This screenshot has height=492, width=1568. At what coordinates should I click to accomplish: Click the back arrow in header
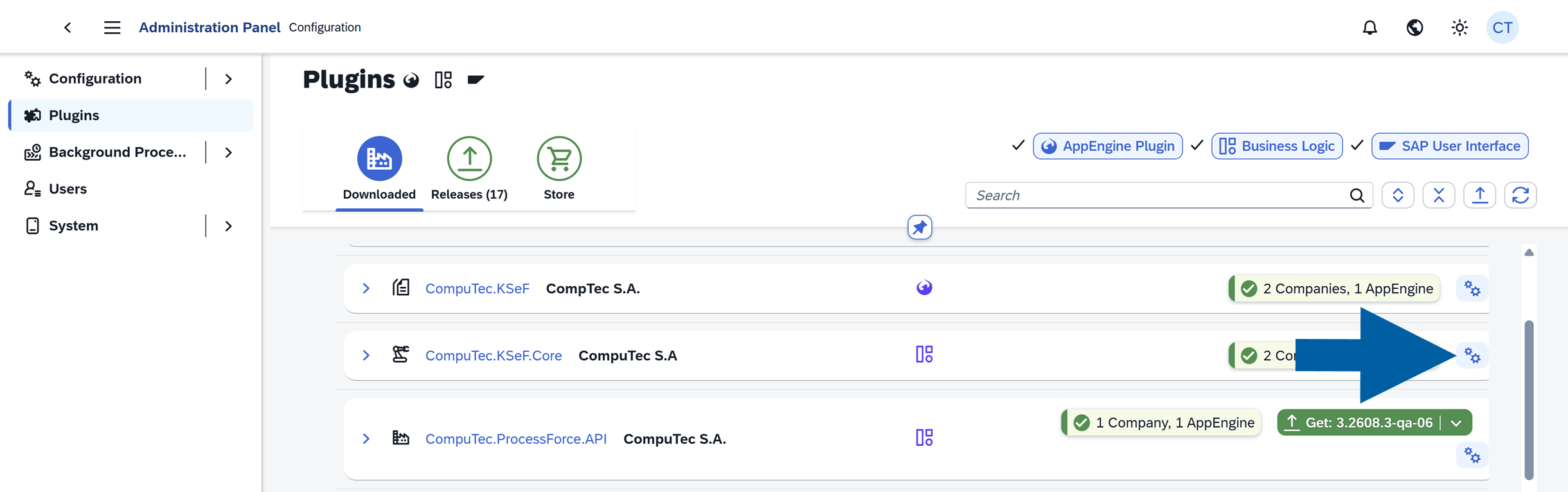pos(67,28)
